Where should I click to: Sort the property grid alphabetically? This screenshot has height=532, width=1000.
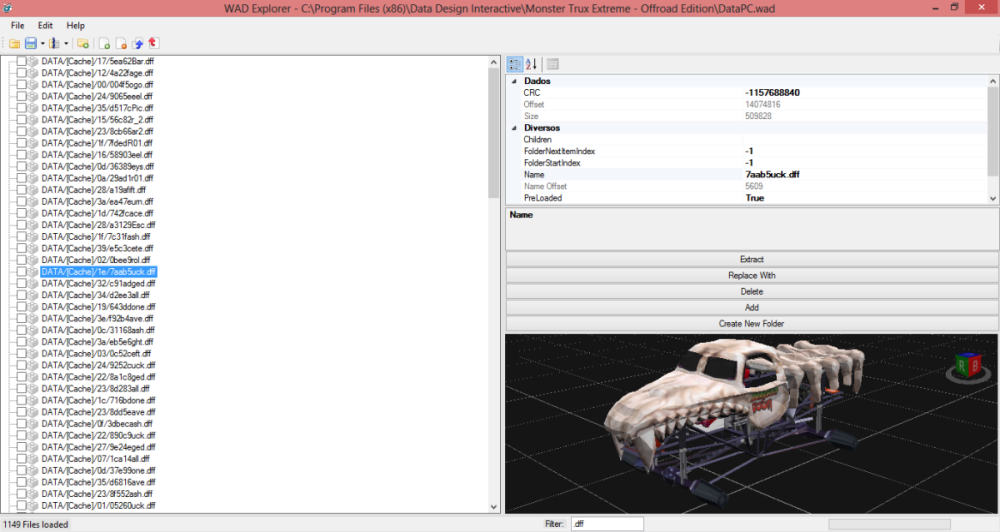pyautogui.click(x=531, y=64)
